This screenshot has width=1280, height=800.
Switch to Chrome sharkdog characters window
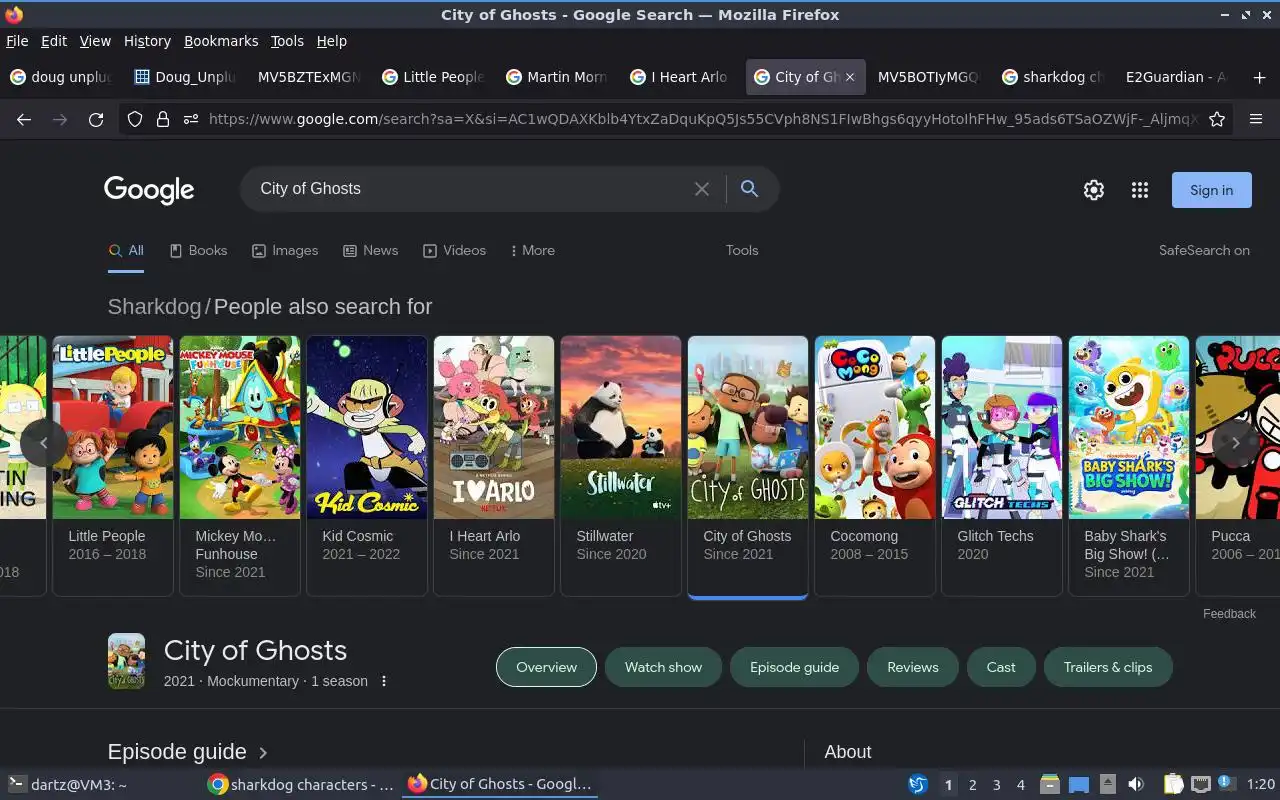pos(300,785)
